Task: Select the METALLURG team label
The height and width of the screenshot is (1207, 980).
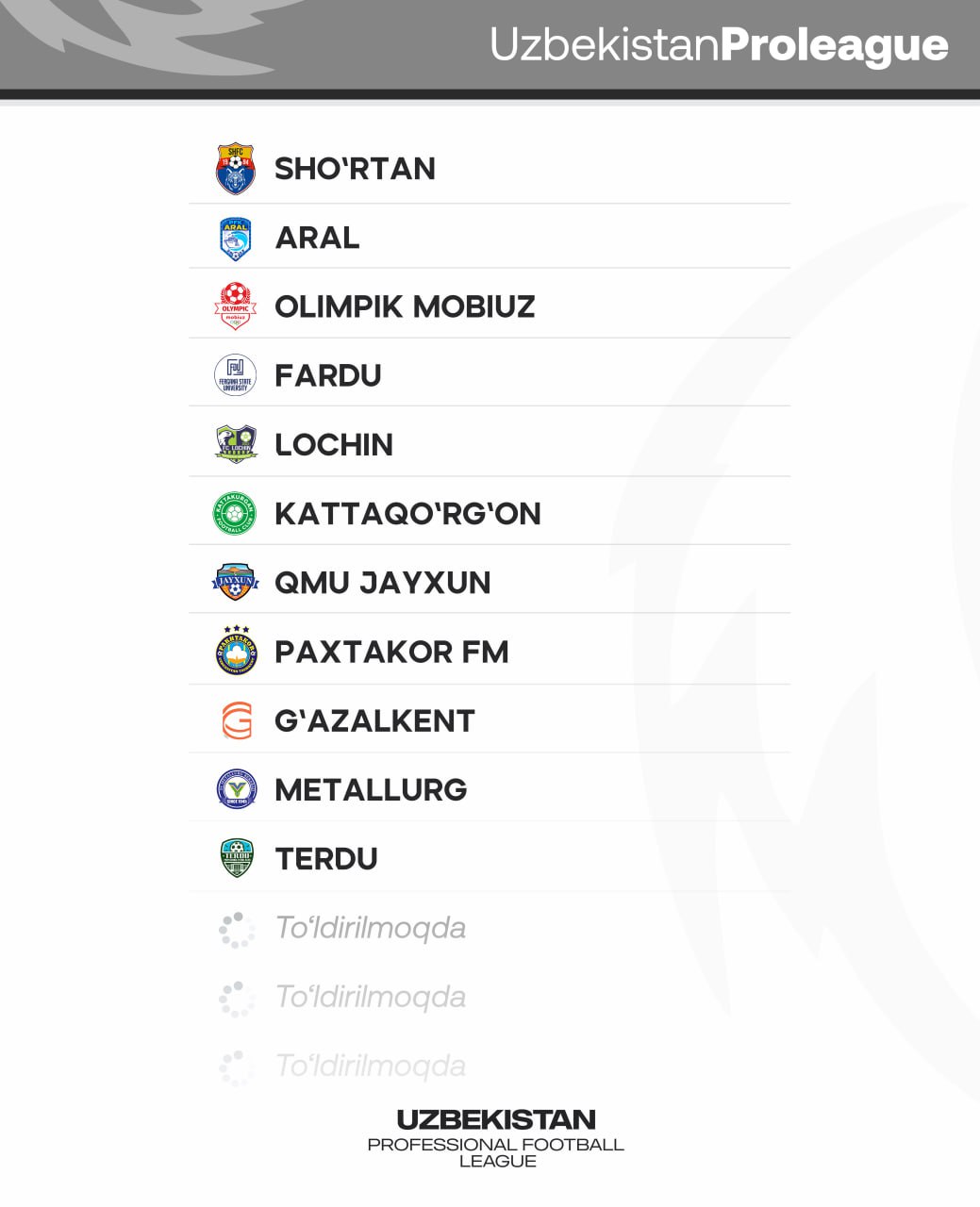Action: (x=371, y=790)
